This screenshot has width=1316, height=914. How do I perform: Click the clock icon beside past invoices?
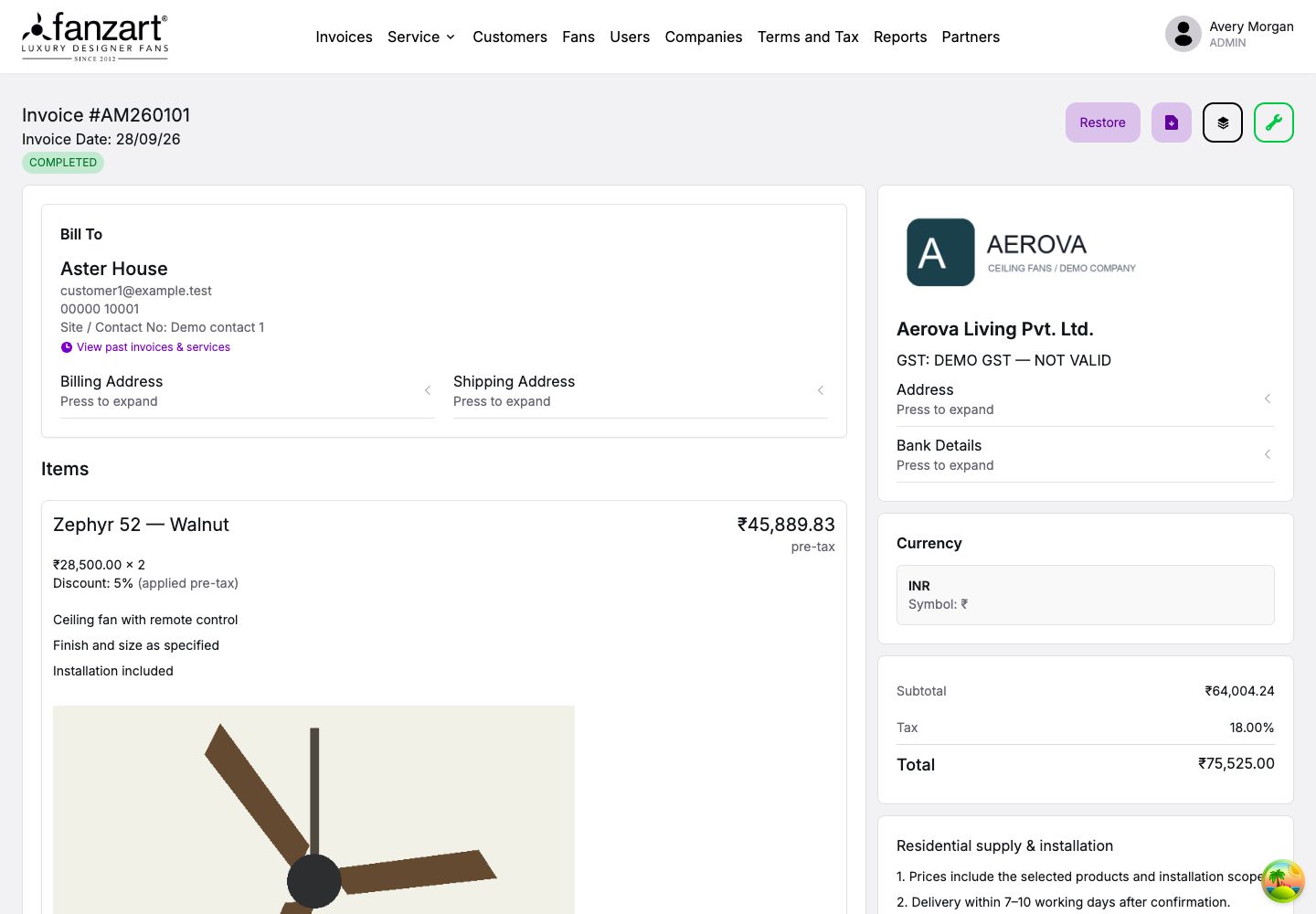pyautogui.click(x=67, y=347)
